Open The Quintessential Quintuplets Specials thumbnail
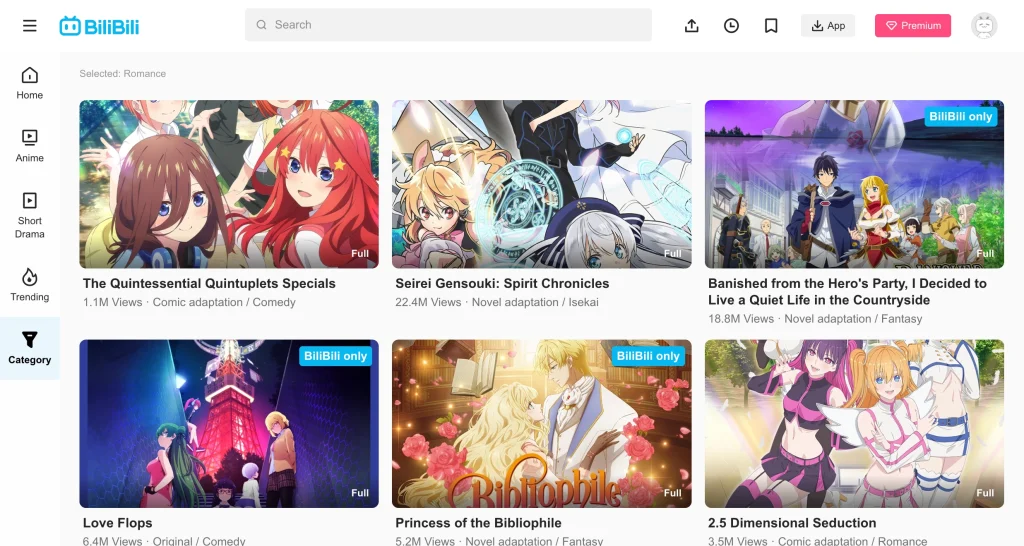This screenshot has height=546, width=1024. [229, 184]
